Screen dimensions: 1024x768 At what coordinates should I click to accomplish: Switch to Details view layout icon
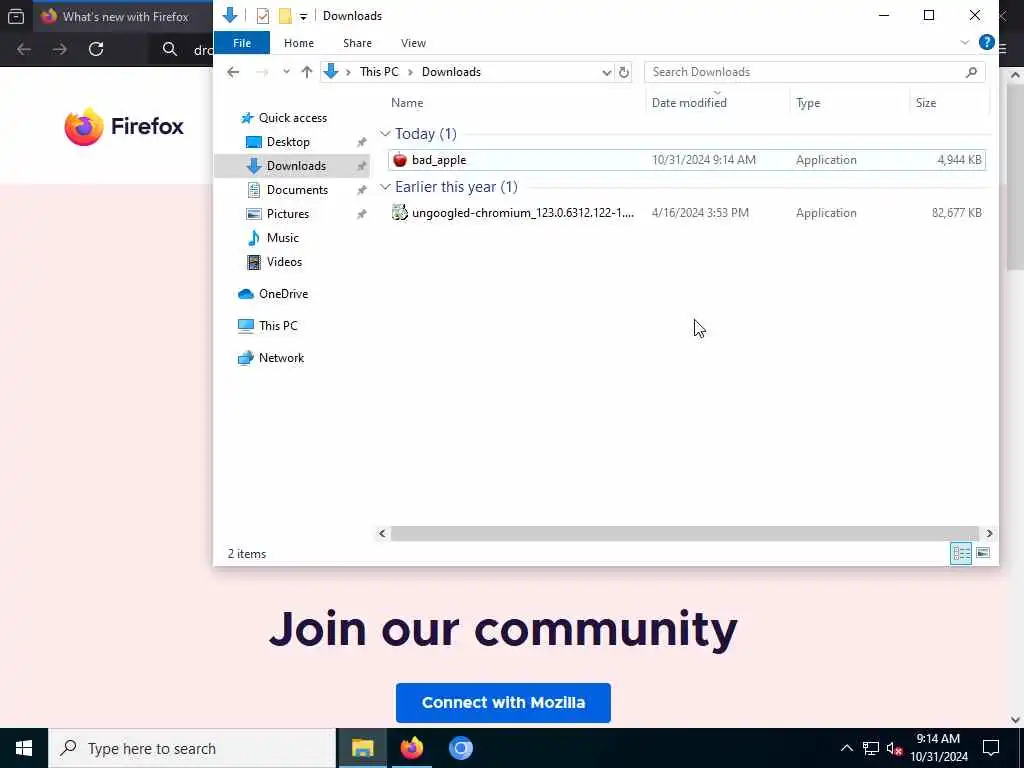coord(961,554)
